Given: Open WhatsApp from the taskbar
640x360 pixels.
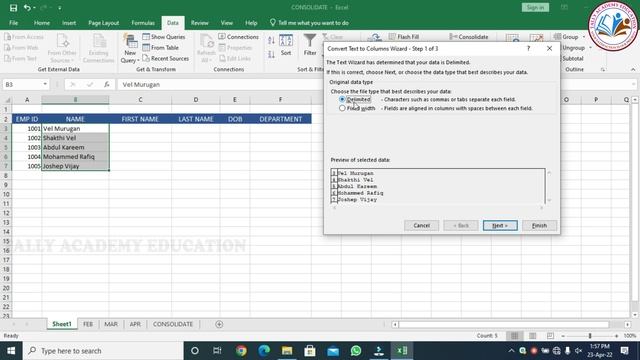Looking at the screenshot, I should [356, 351].
